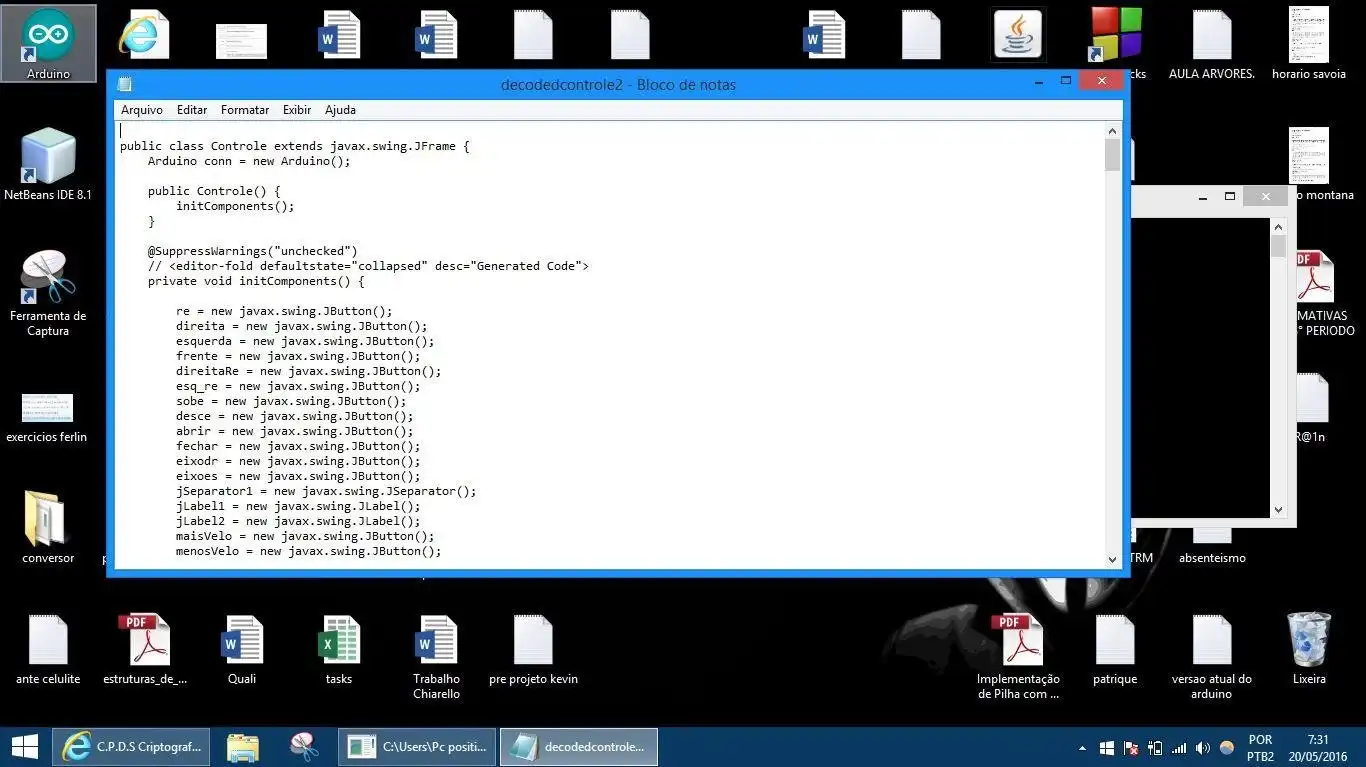The height and width of the screenshot is (767, 1366).
Task: Click Notepad scrollbar down arrow
Action: click(1112, 560)
